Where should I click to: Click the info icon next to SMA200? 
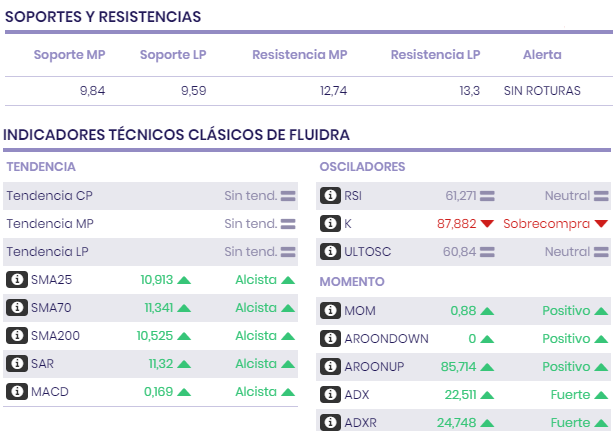tap(16, 336)
